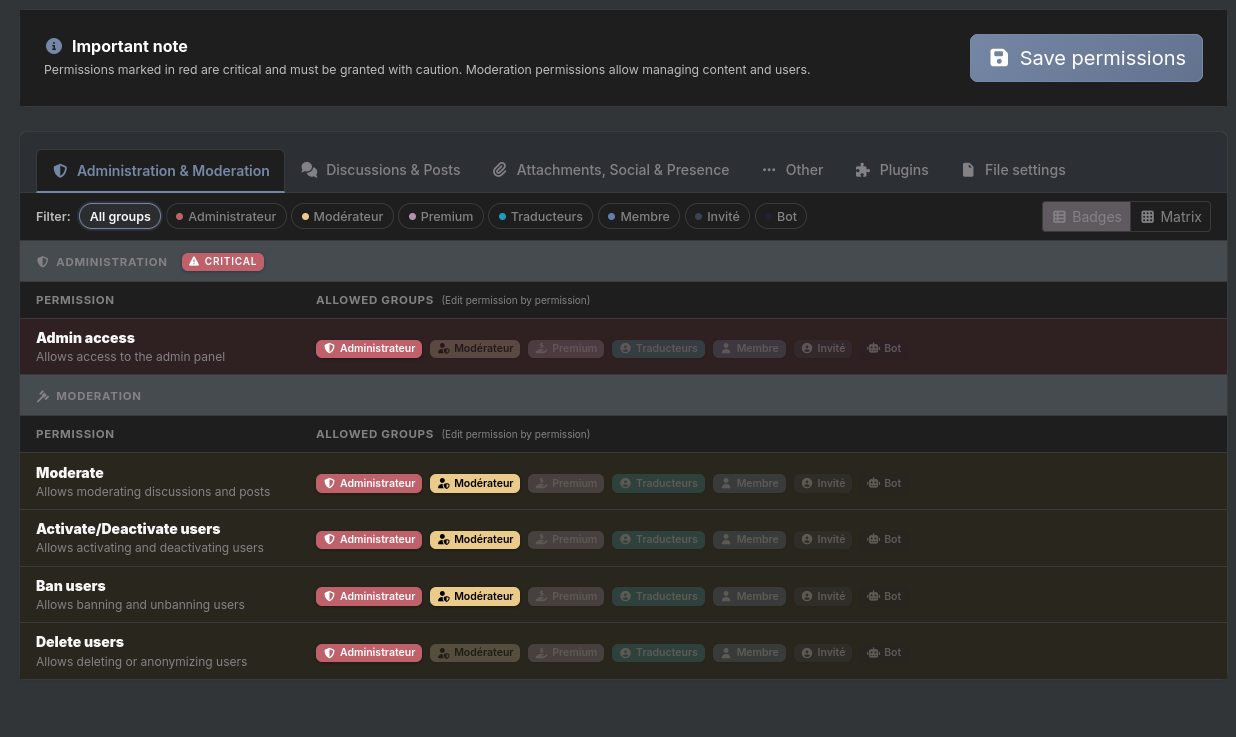Enable Bot badge for Activate/Deactivate users

click(x=884, y=539)
